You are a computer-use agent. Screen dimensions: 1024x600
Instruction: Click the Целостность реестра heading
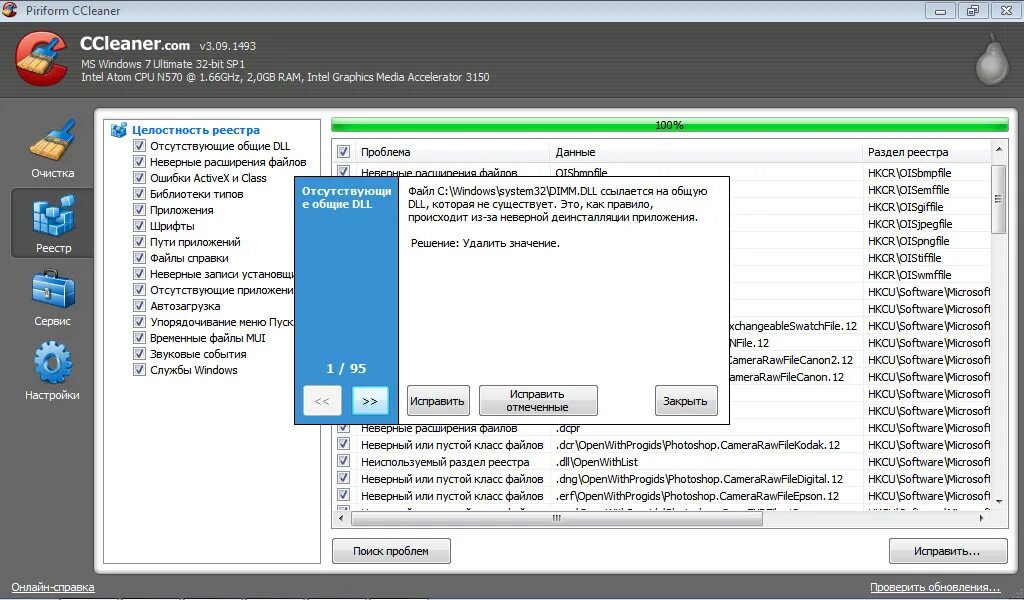pyautogui.click(x=196, y=130)
